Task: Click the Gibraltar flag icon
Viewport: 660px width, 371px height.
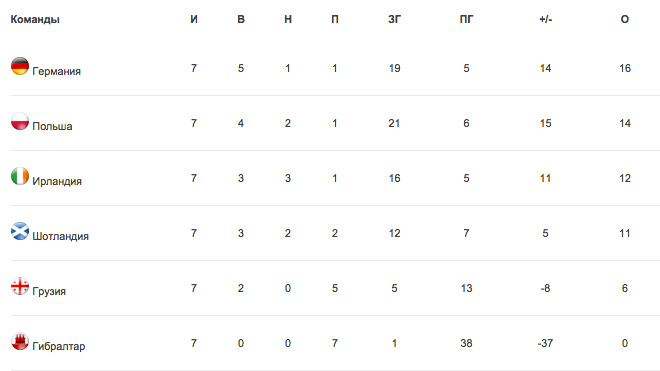Action: pyautogui.click(x=20, y=341)
